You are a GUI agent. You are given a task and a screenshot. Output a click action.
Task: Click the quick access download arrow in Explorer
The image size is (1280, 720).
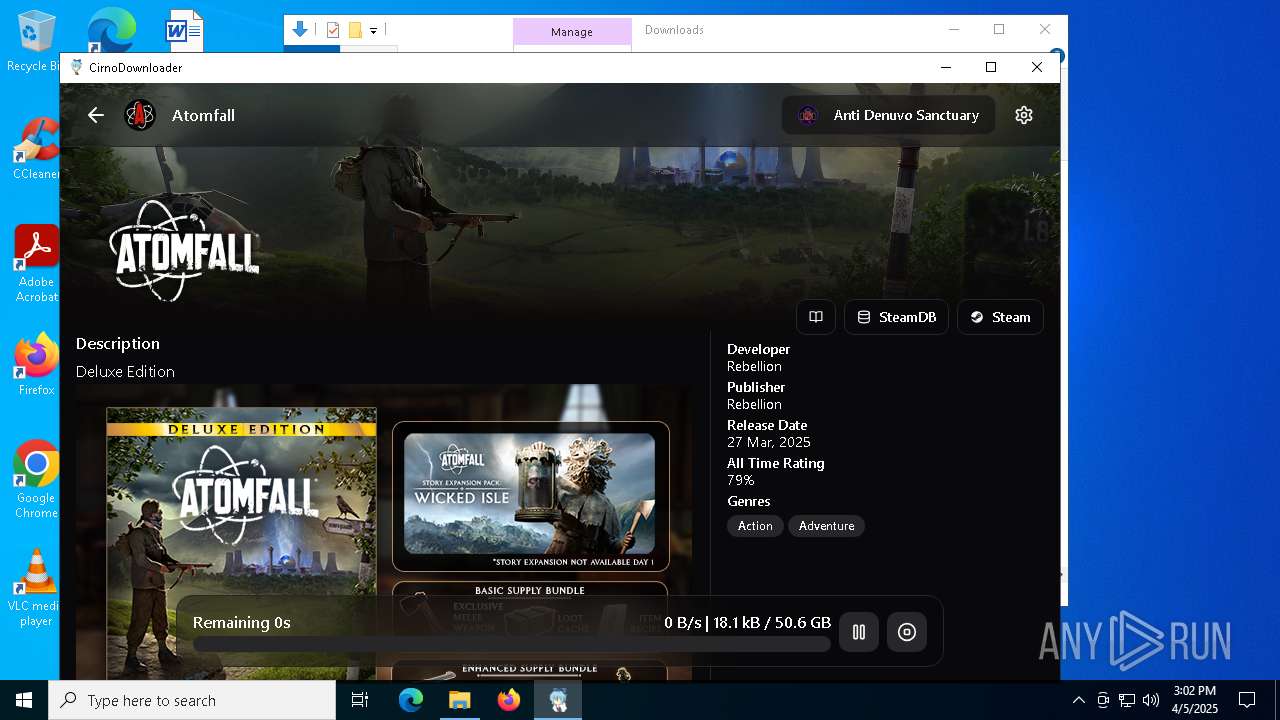299,30
